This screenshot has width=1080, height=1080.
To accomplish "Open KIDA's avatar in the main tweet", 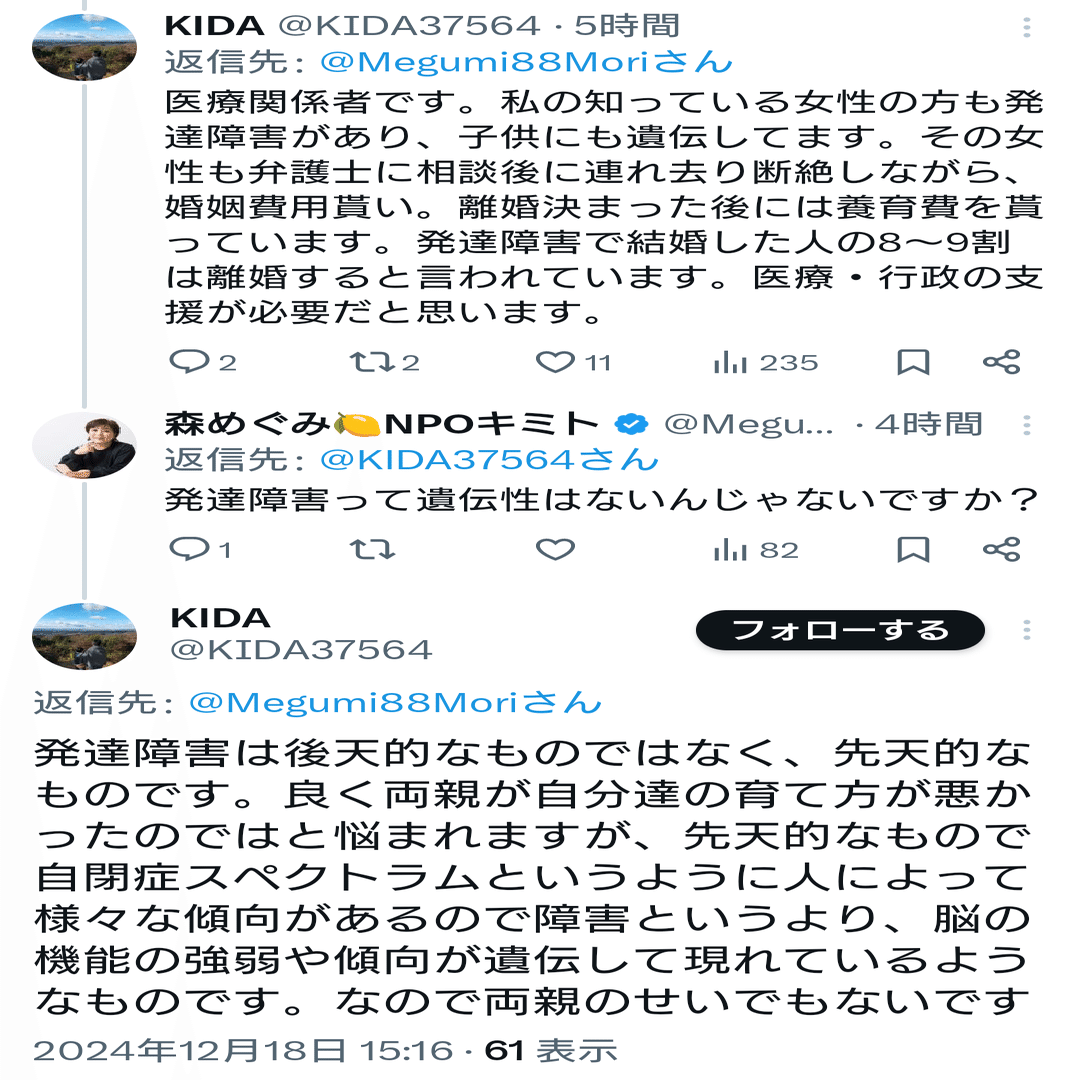I will pyautogui.click(x=84, y=636).
